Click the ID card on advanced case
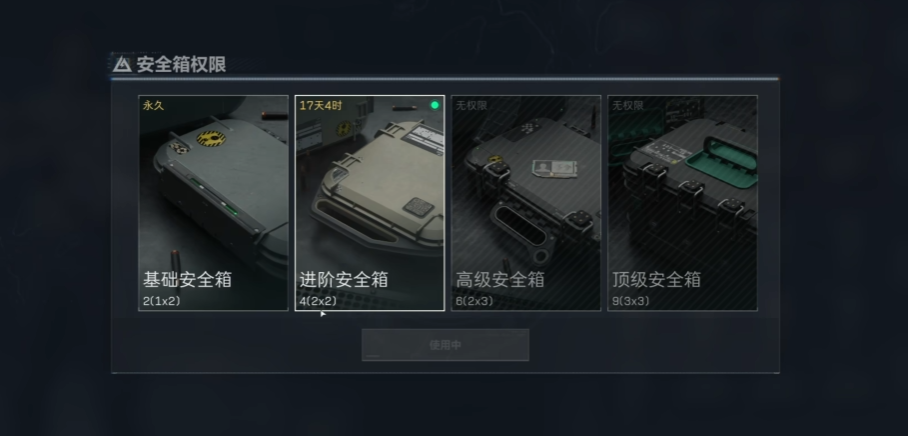This screenshot has width=908, height=436. click(x=552, y=168)
